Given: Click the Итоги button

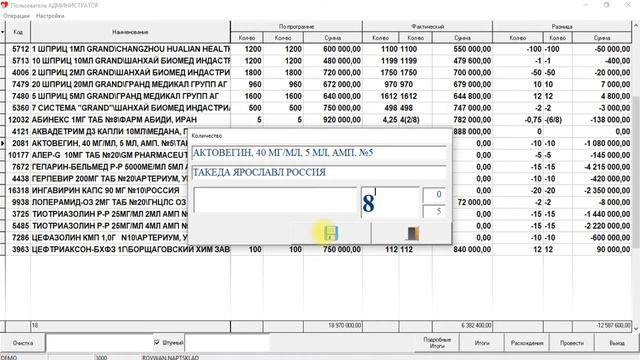Looking at the screenshot, I should click(482, 343).
